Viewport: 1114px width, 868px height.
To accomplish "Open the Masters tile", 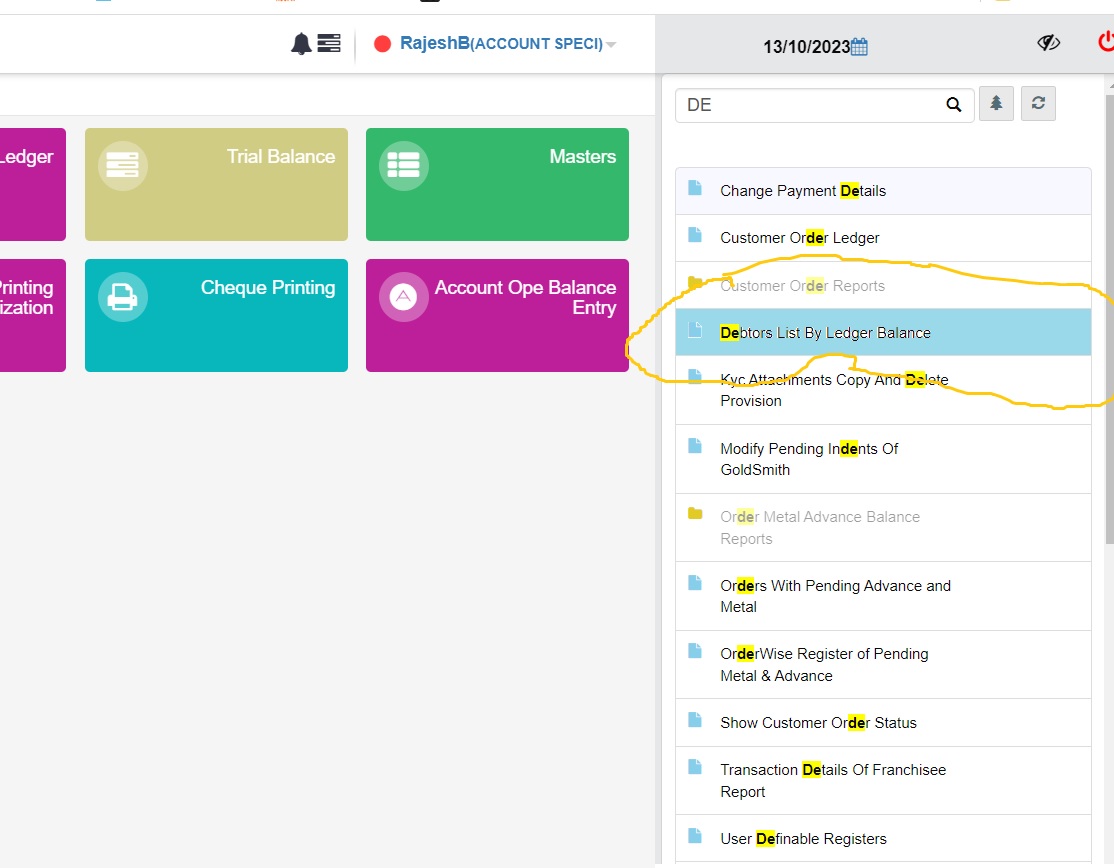I will coord(497,185).
